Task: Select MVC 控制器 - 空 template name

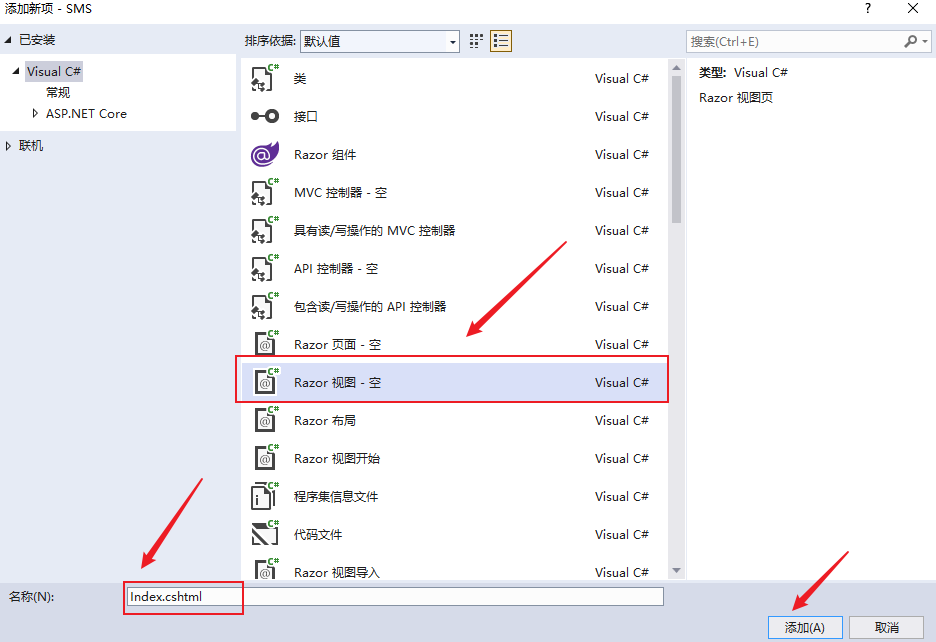Action: 340,192
